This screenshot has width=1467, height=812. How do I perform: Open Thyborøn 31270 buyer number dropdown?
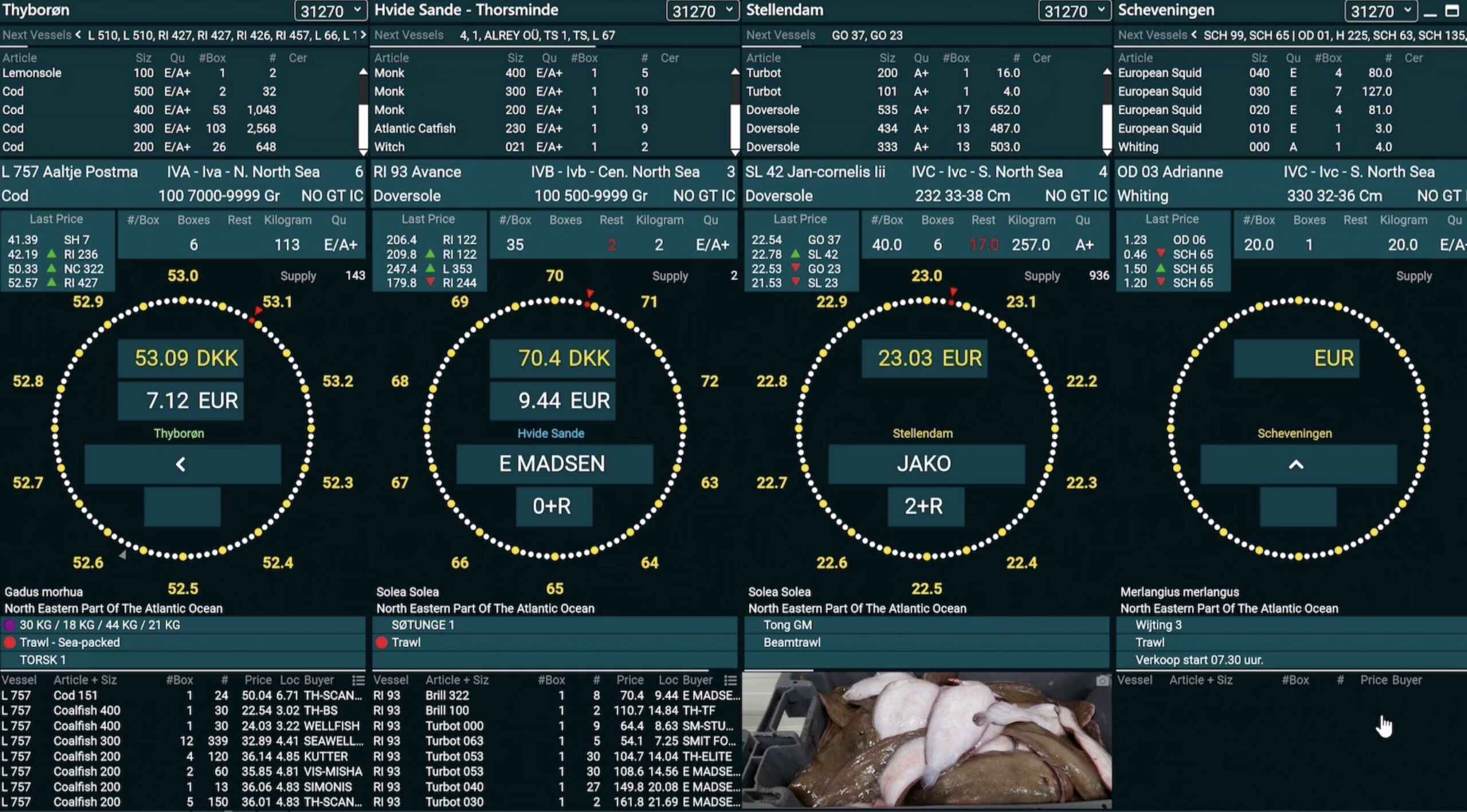pyautogui.click(x=331, y=11)
